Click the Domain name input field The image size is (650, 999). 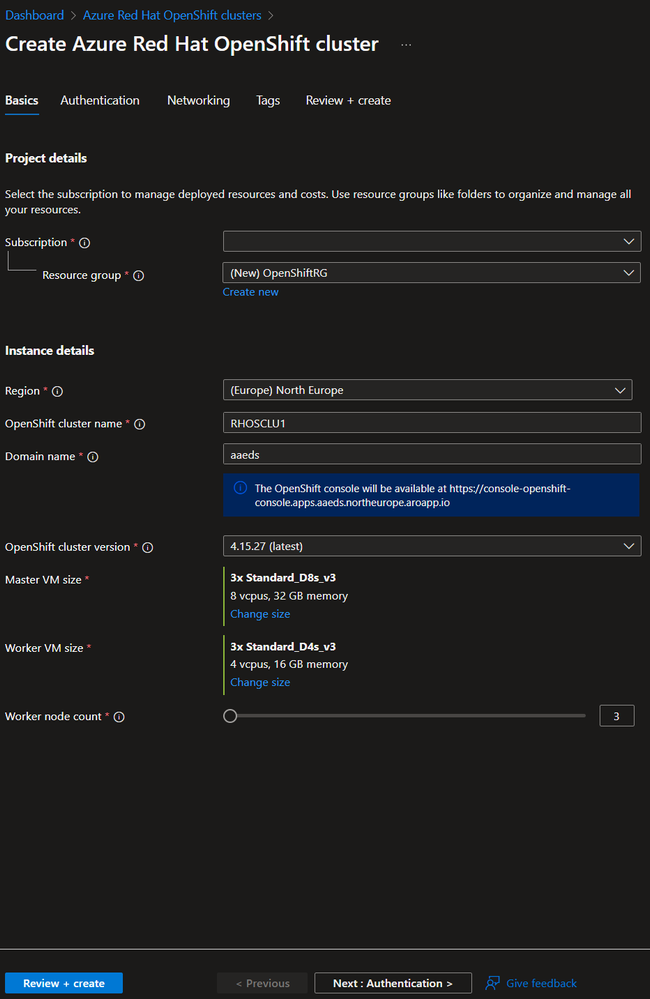(432, 454)
